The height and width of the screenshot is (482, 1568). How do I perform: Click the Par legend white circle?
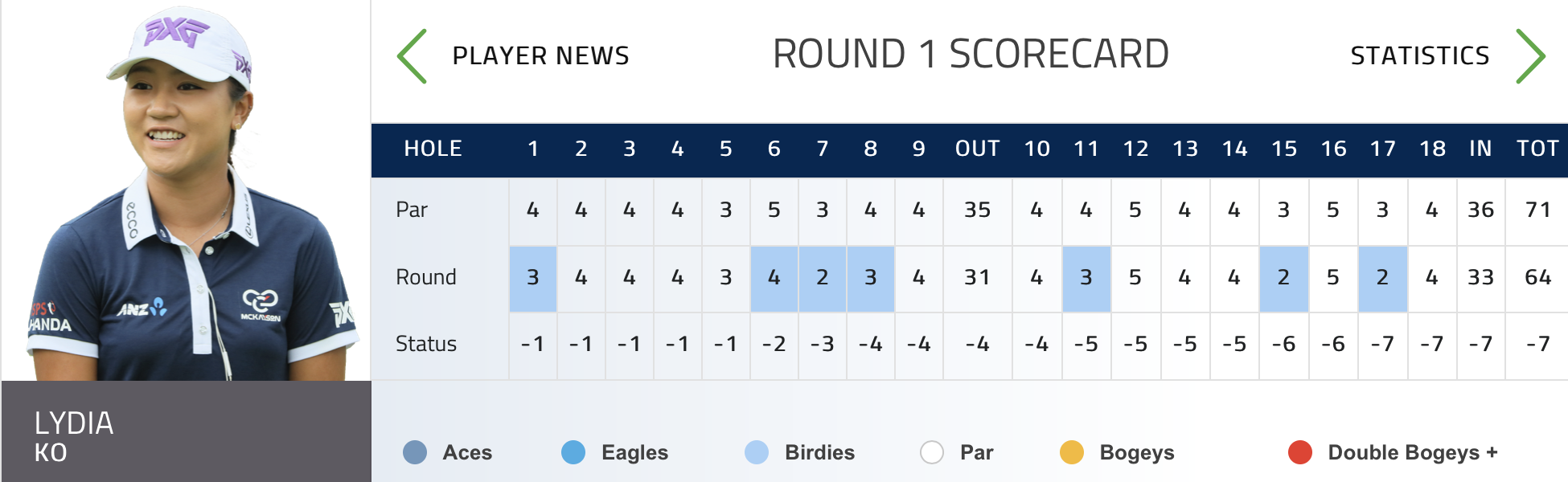tap(932, 452)
